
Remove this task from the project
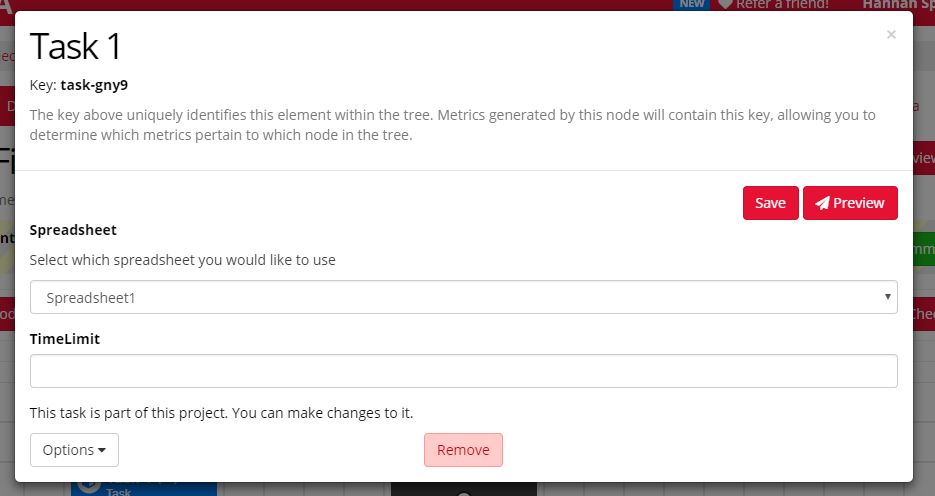point(463,450)
